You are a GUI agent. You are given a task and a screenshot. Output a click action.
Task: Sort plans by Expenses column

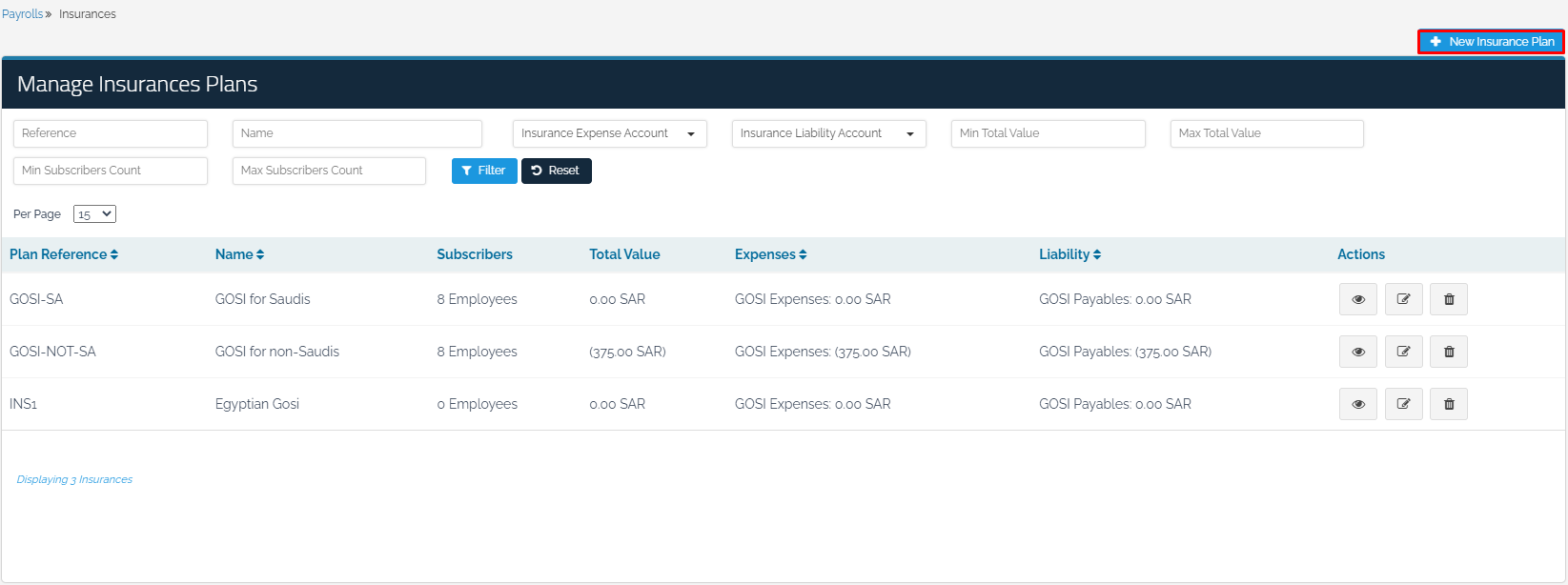(770, 254)
